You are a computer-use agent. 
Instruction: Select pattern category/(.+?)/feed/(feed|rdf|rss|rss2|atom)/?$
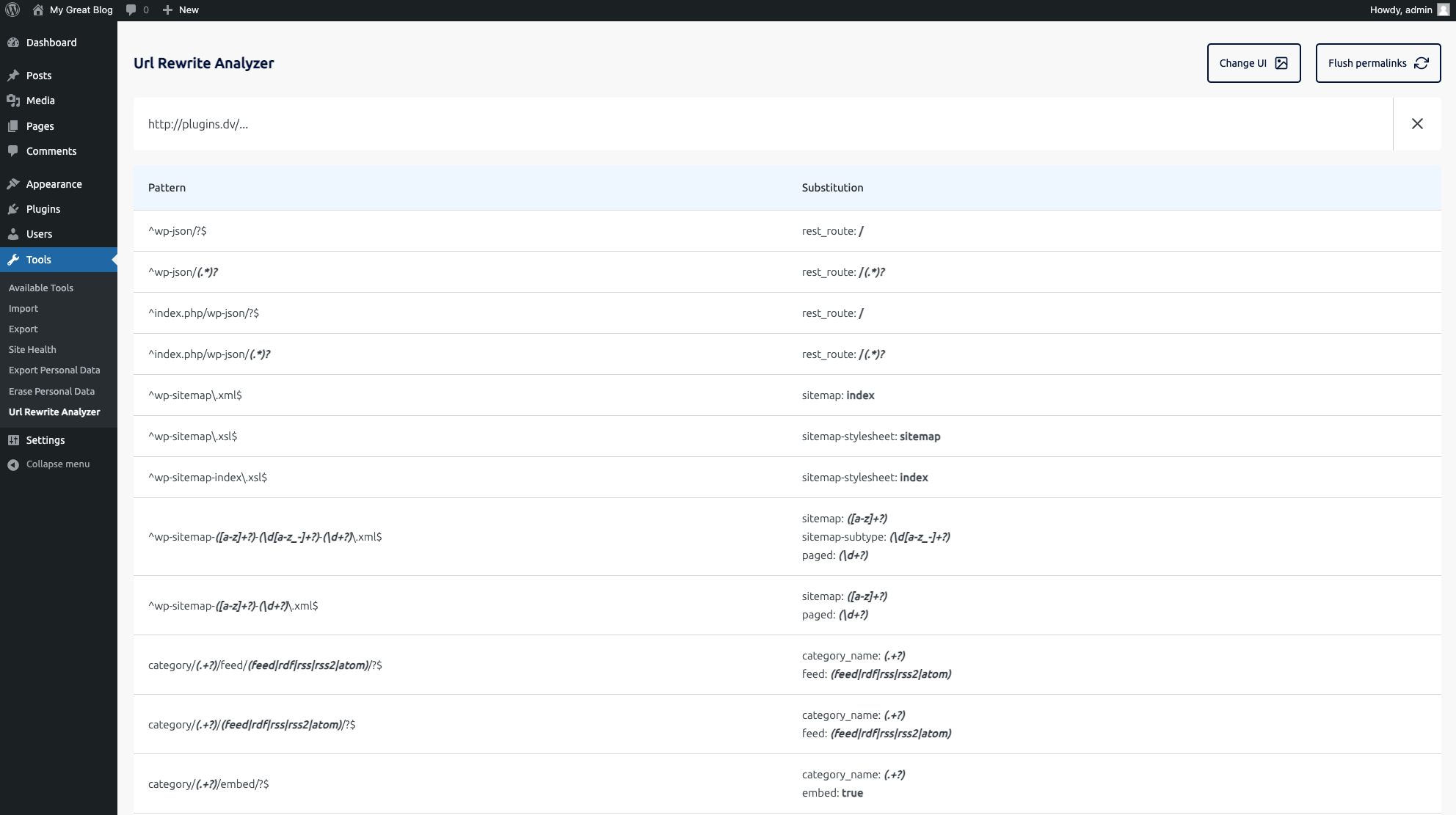(265, 665)
